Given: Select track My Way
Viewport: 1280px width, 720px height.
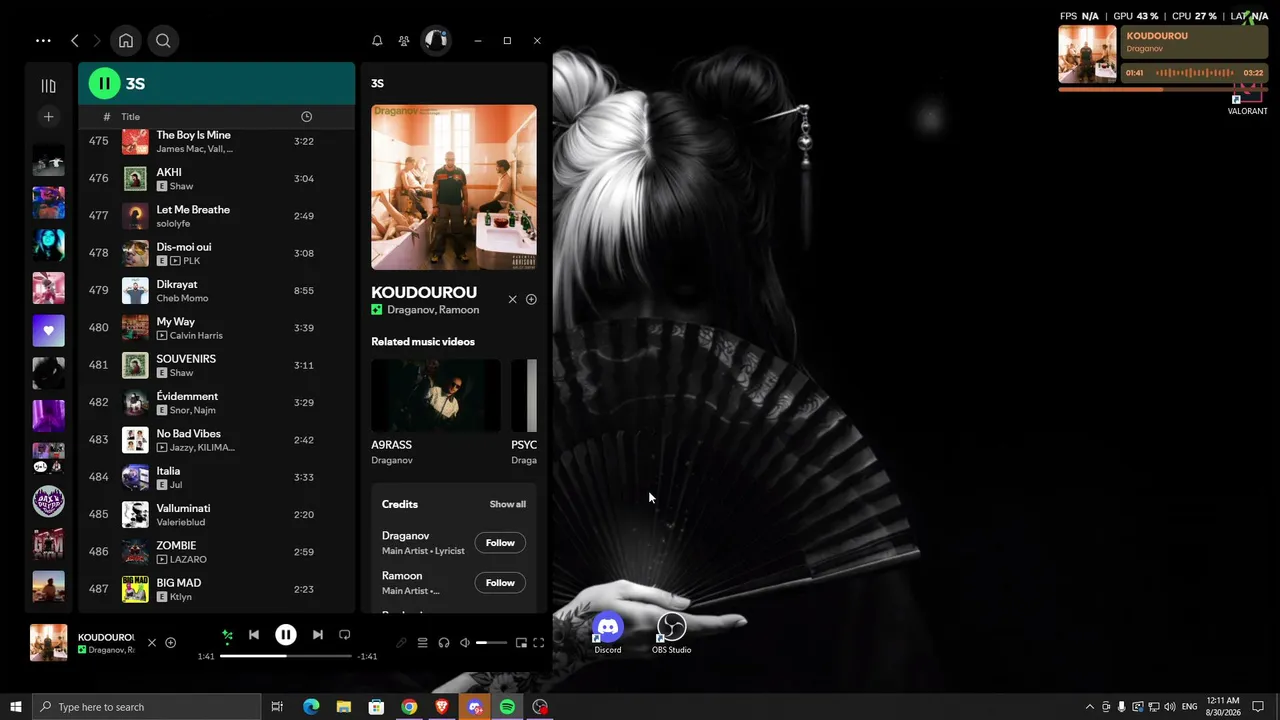Looking at the screenshot, I should (x=217, y=328).
